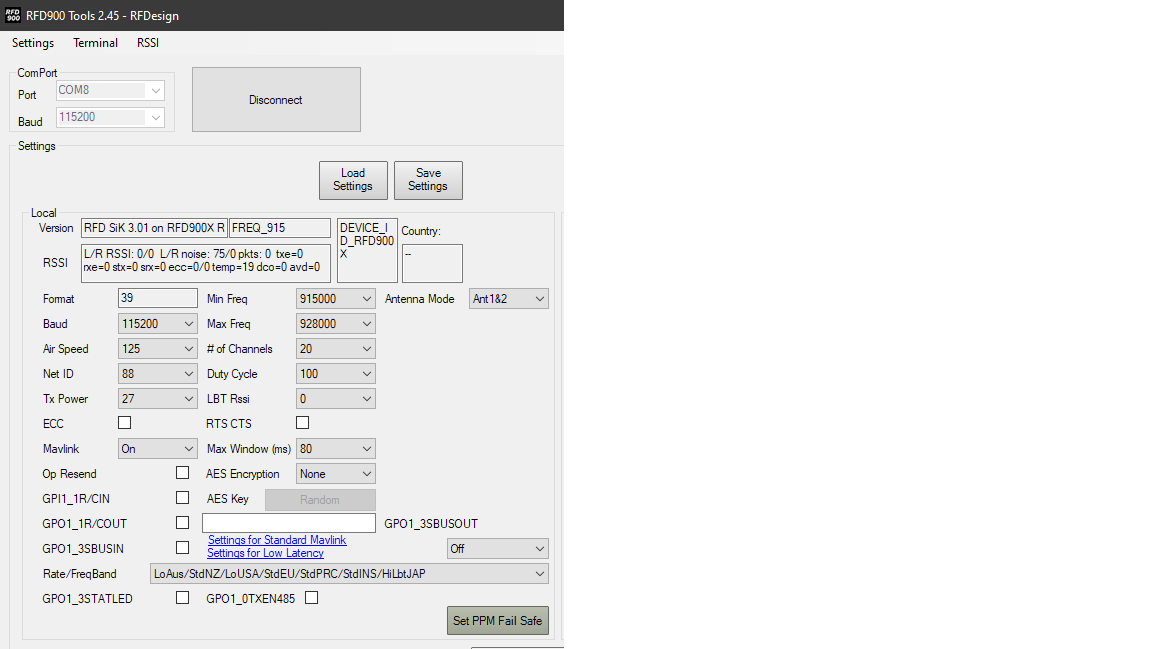Expand the Mavlink dropdown
This screenshot has height=649, width=1152.
[157, 449]
